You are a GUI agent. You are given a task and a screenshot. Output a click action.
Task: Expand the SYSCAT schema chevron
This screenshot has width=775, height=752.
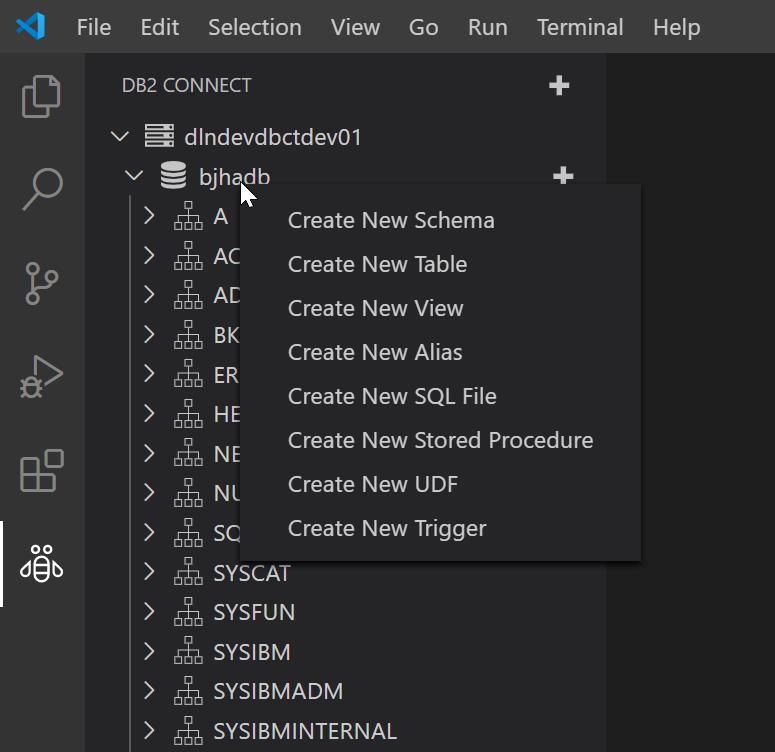(x=149, y=572)
